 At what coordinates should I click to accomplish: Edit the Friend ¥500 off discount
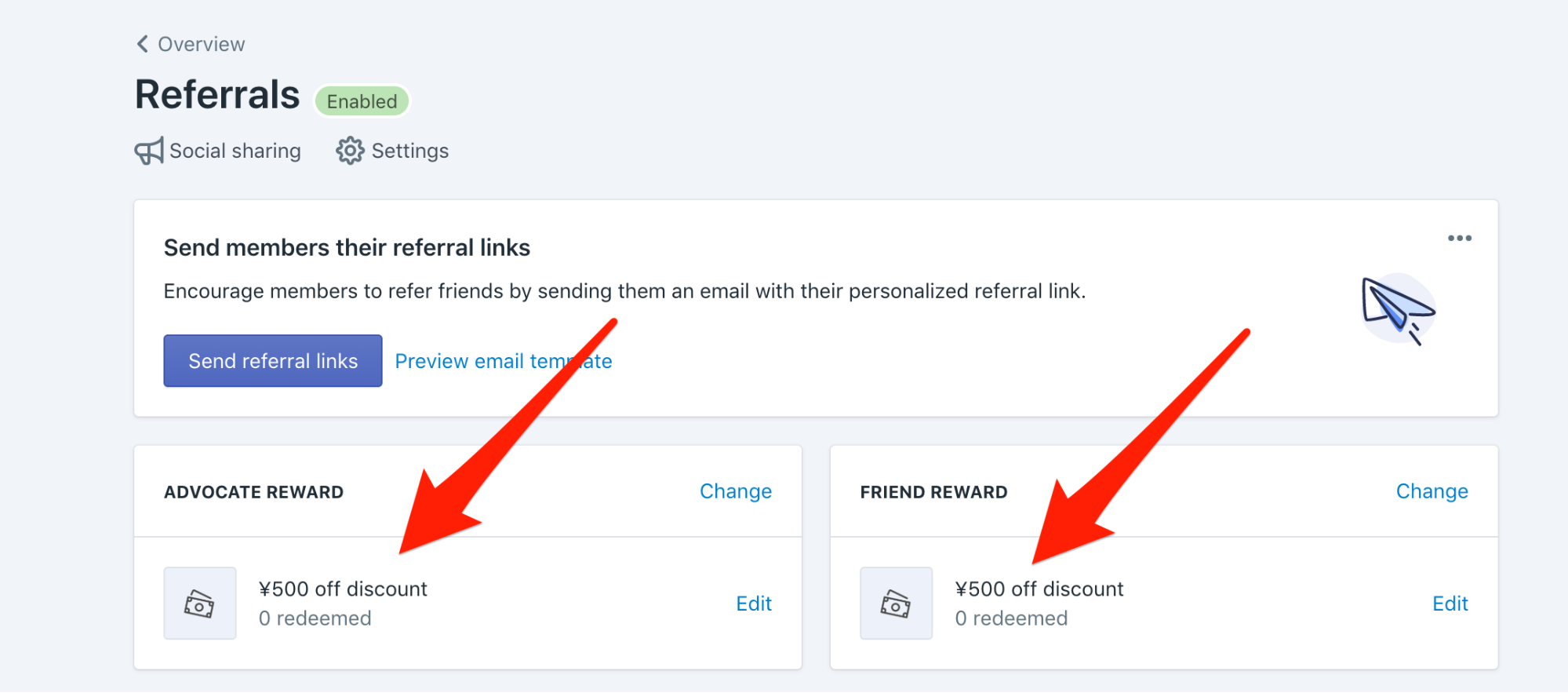(1450, 604)
